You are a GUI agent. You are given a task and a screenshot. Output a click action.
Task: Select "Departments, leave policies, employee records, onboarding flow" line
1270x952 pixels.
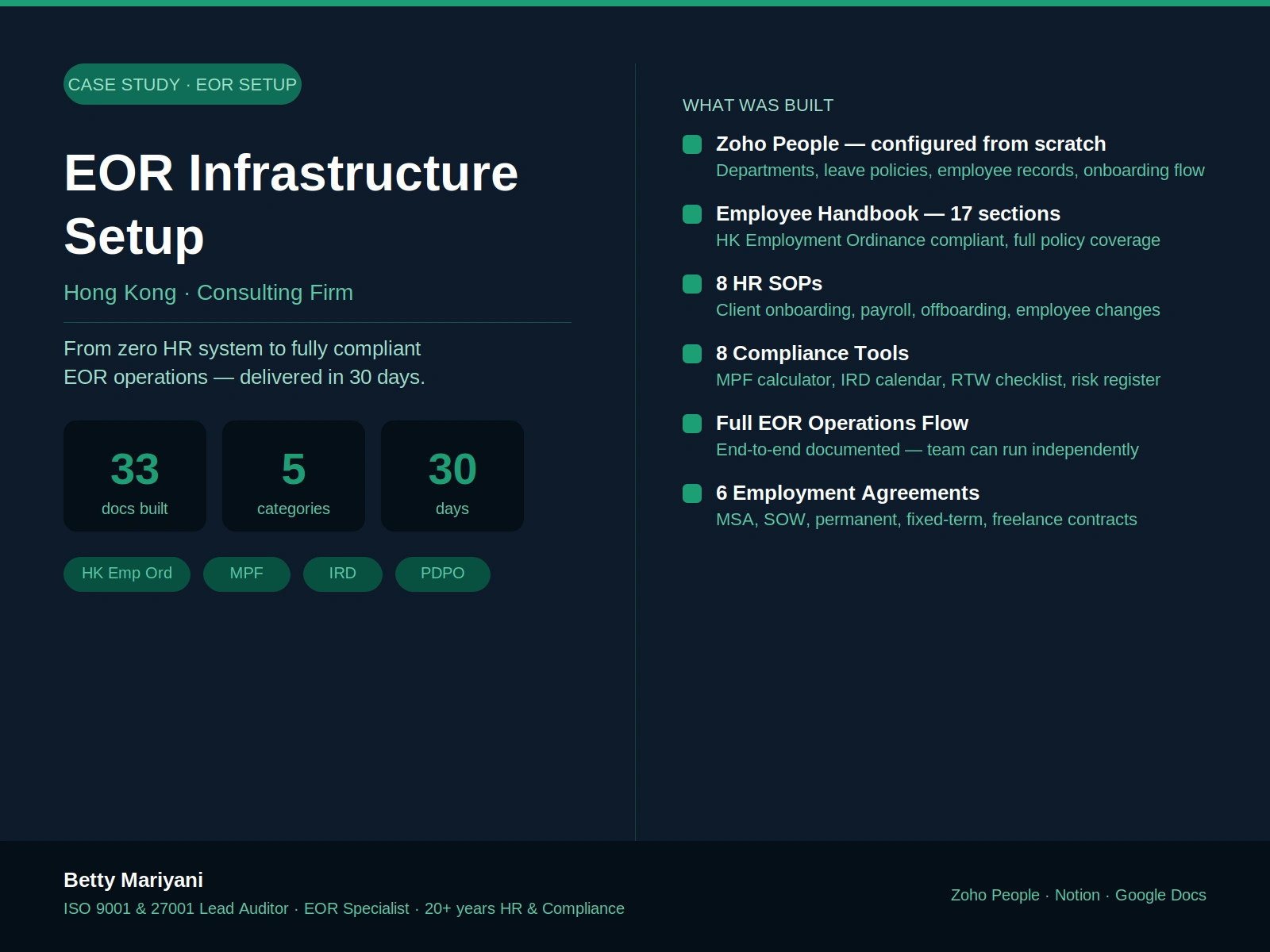pos(960,171)
